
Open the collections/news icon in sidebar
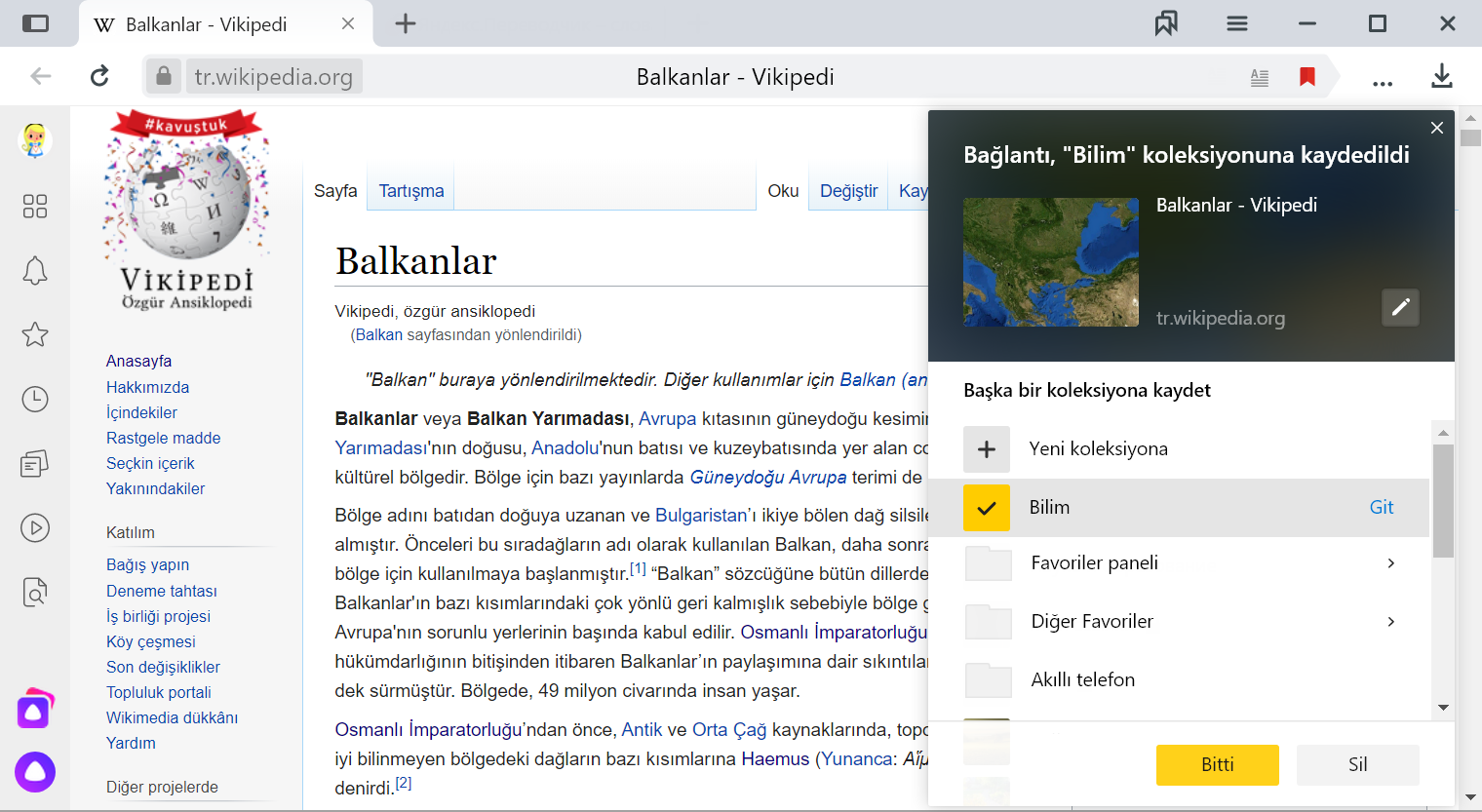point(35,464)
